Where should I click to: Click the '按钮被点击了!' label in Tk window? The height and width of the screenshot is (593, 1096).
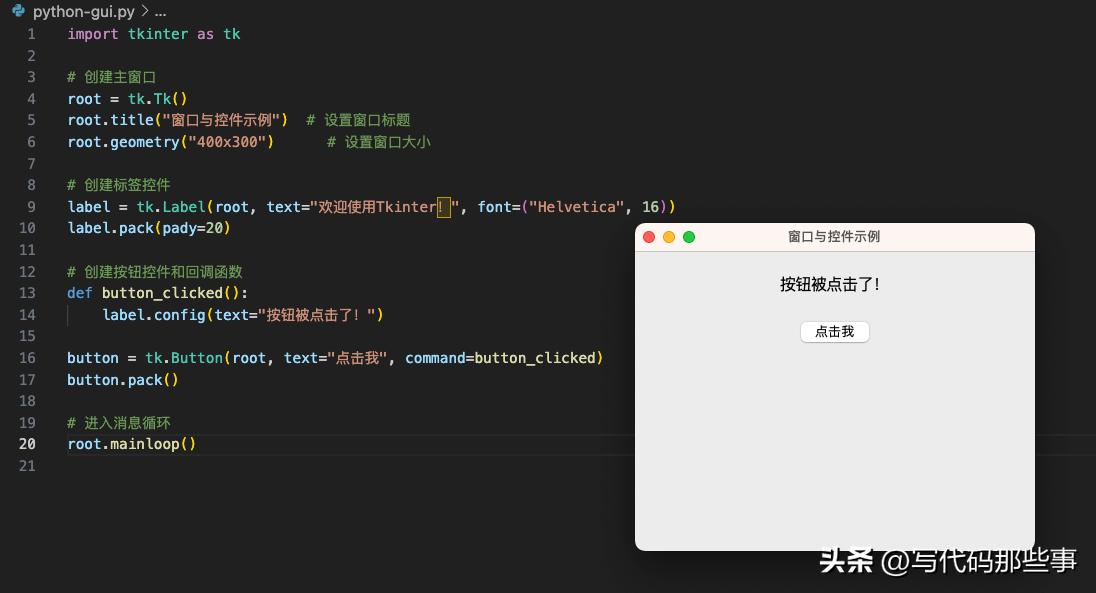830,284
